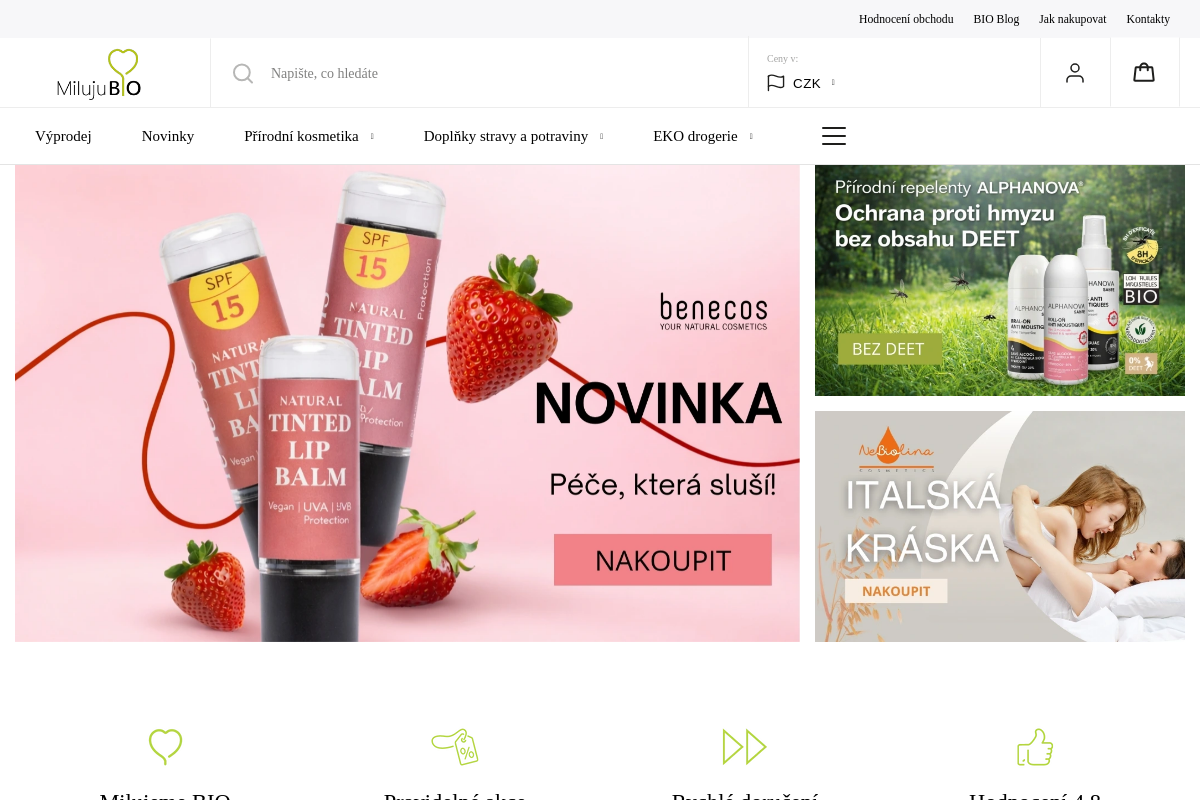Viewport: 1200px width, 800px height.
Task: Click the discount tags icon
Action: pyautogui.click(x=455, y=747)
